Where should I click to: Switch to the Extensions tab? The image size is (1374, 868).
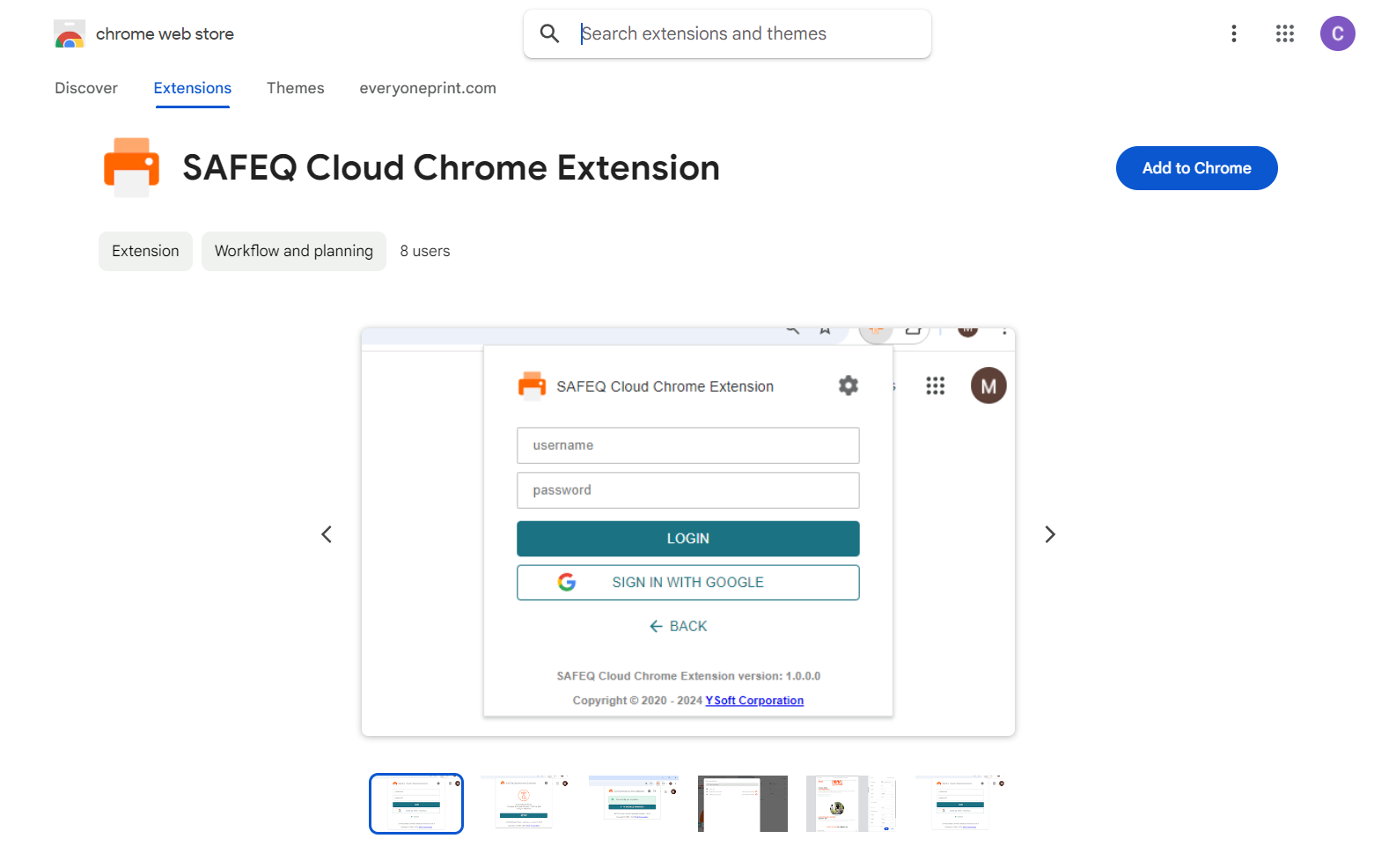coord(192,88)
